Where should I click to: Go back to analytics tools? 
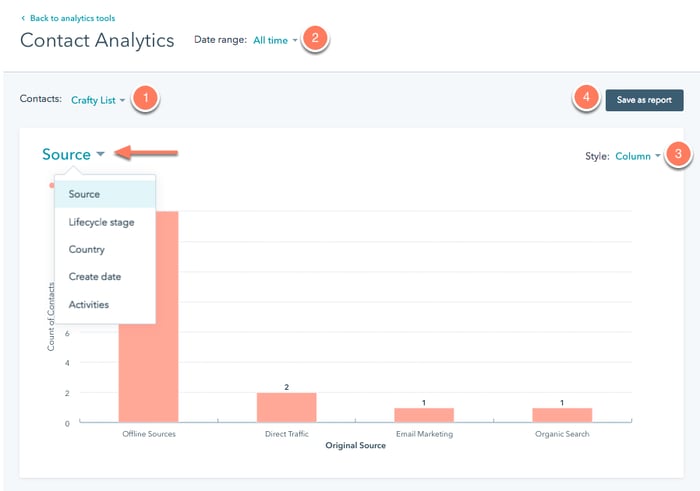tap(68, 18)
